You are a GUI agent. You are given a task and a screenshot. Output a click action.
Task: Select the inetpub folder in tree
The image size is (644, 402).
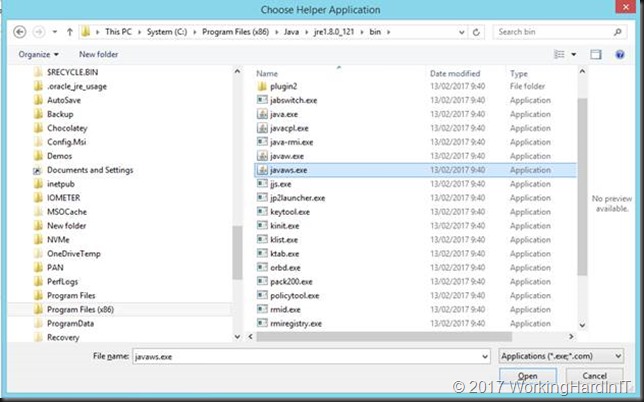click(61, 184)
